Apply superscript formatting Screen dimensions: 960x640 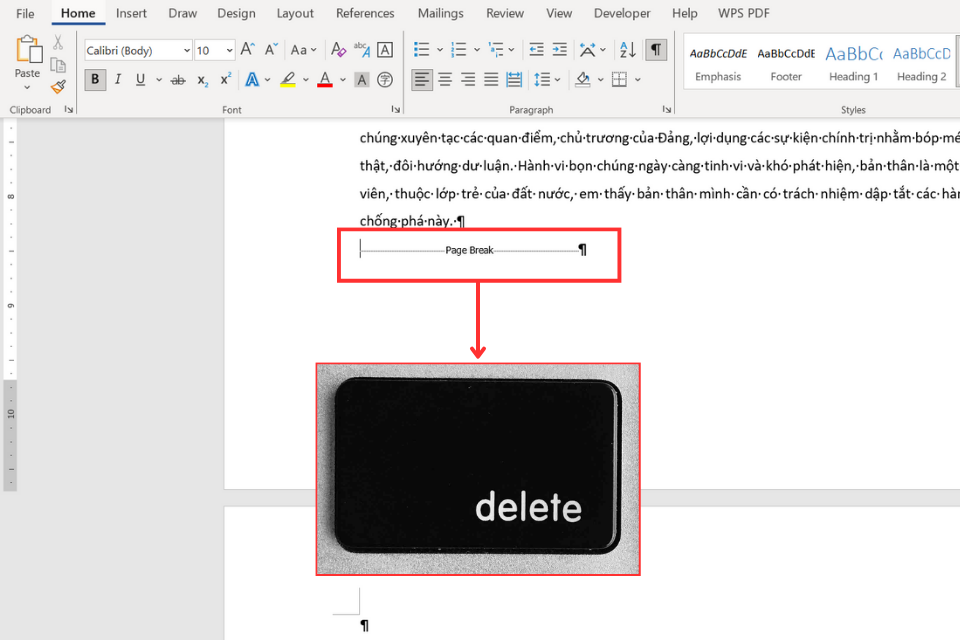coord(226,79)
